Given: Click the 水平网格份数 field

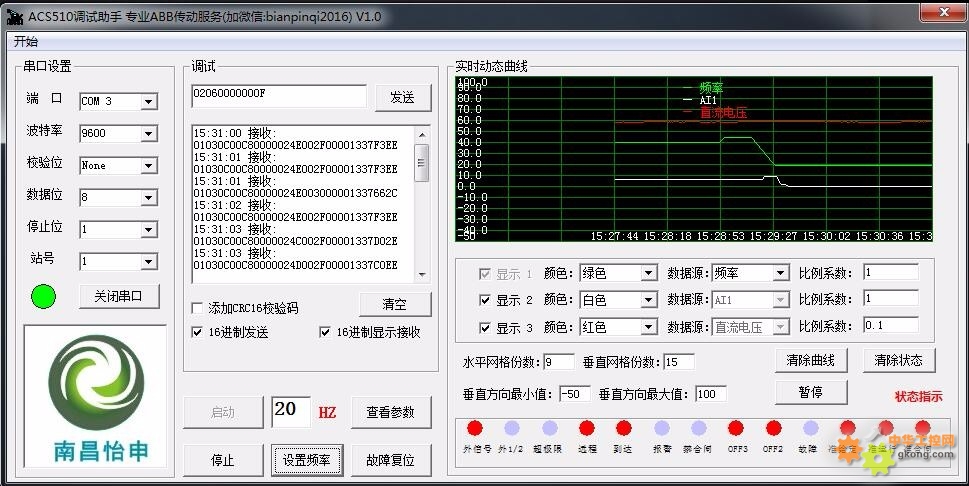Looking at the screenshot, I should pyautogui.click(x=559, y=362).
